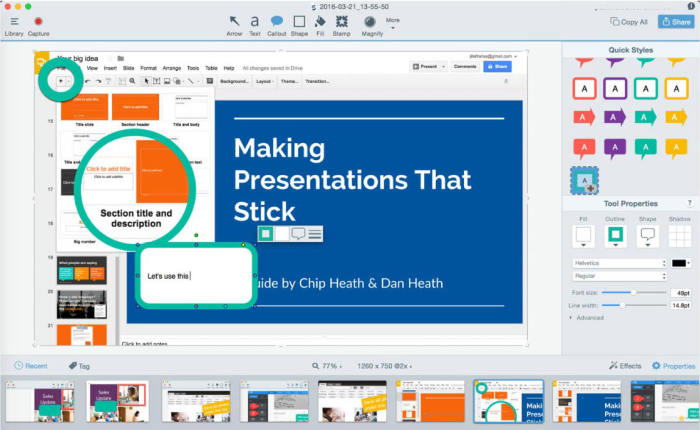Image resolution: width=700 pixels, height=430 pixels.
Task: Open the Table menu in captured Slides
Action: 211,68
